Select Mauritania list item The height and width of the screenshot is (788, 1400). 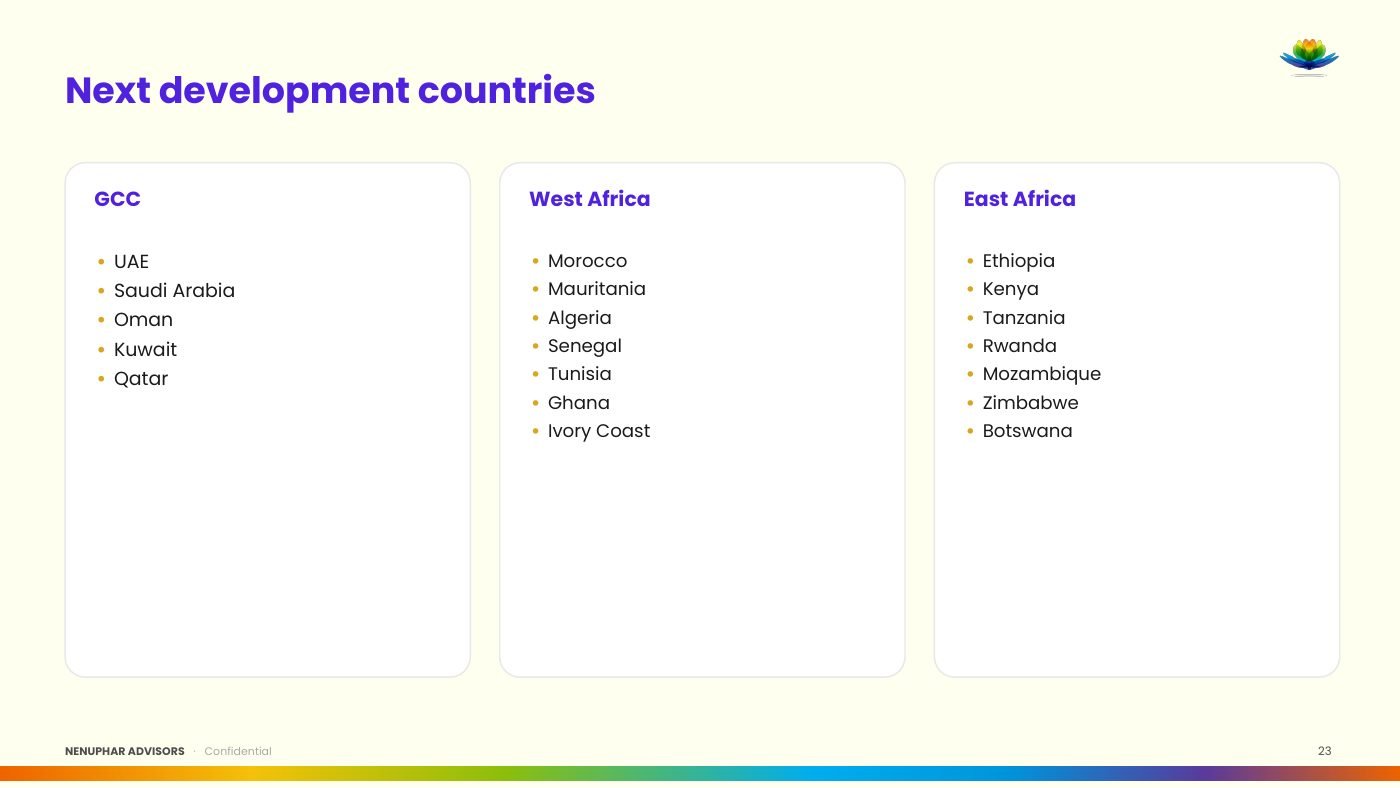tap(596, 289)
